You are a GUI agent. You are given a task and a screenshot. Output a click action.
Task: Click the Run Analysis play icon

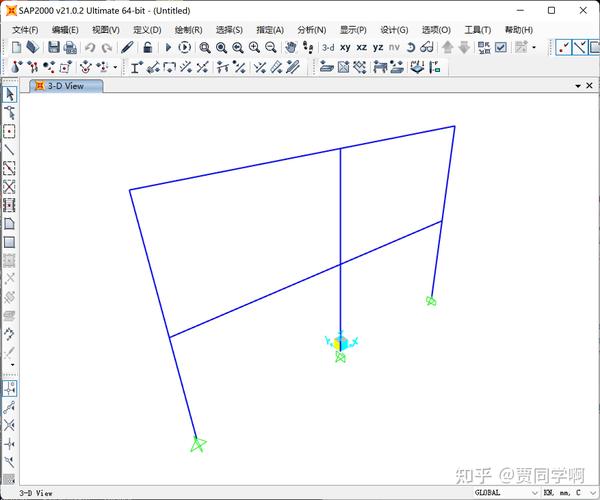[168, 47]
